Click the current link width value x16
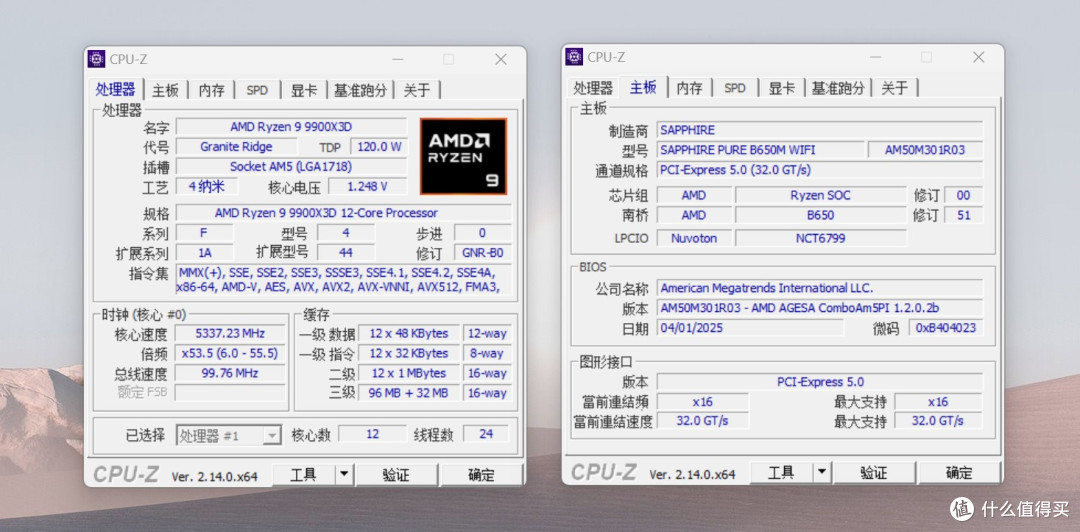The image size is (1080, 532). [x=703, y=401]
